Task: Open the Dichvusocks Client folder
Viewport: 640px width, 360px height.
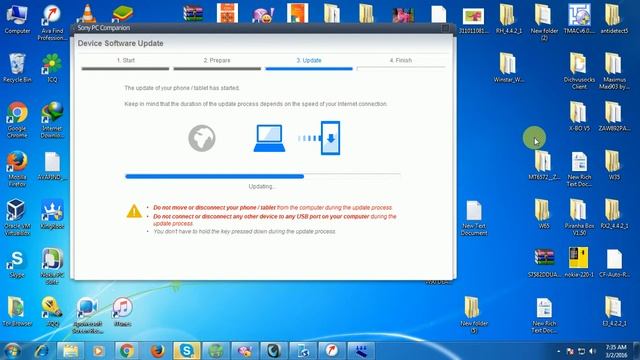Action: pos(579,71)
